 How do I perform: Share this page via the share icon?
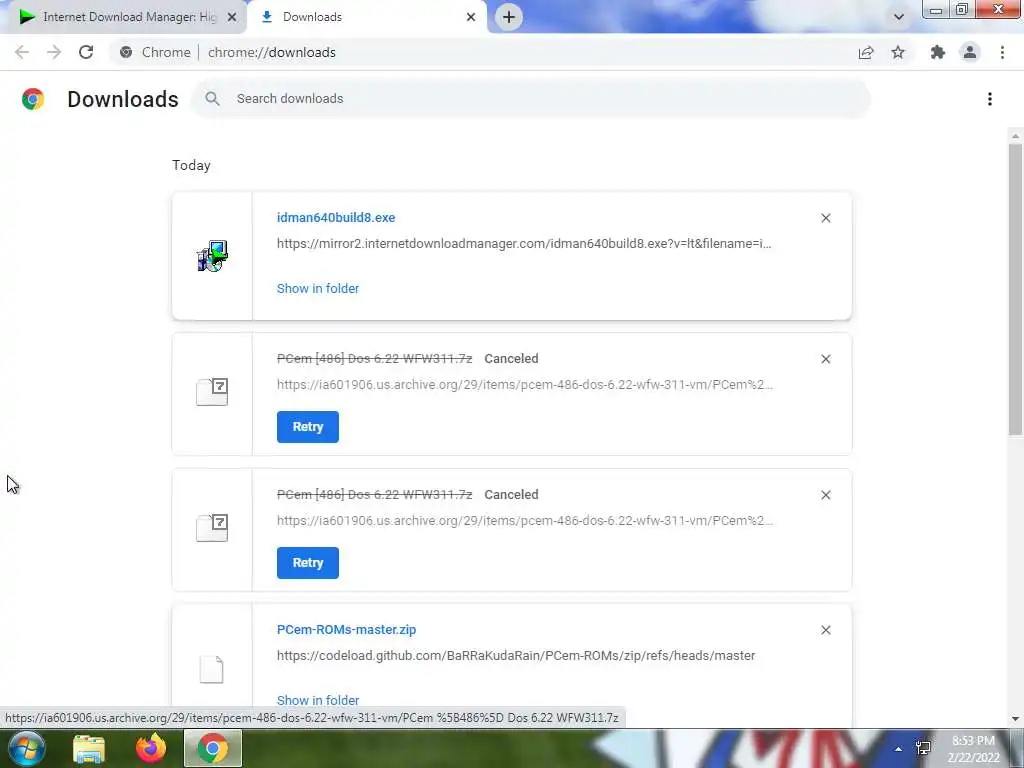866,52
